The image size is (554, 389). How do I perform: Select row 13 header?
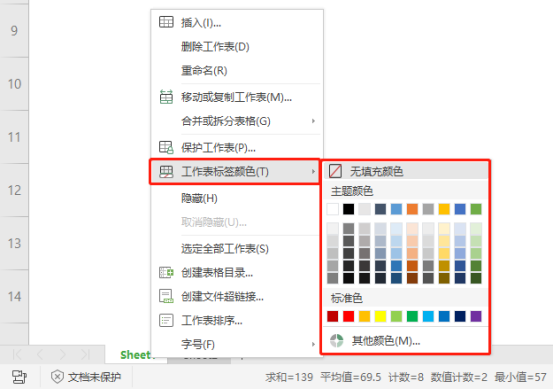coord(14,243)
